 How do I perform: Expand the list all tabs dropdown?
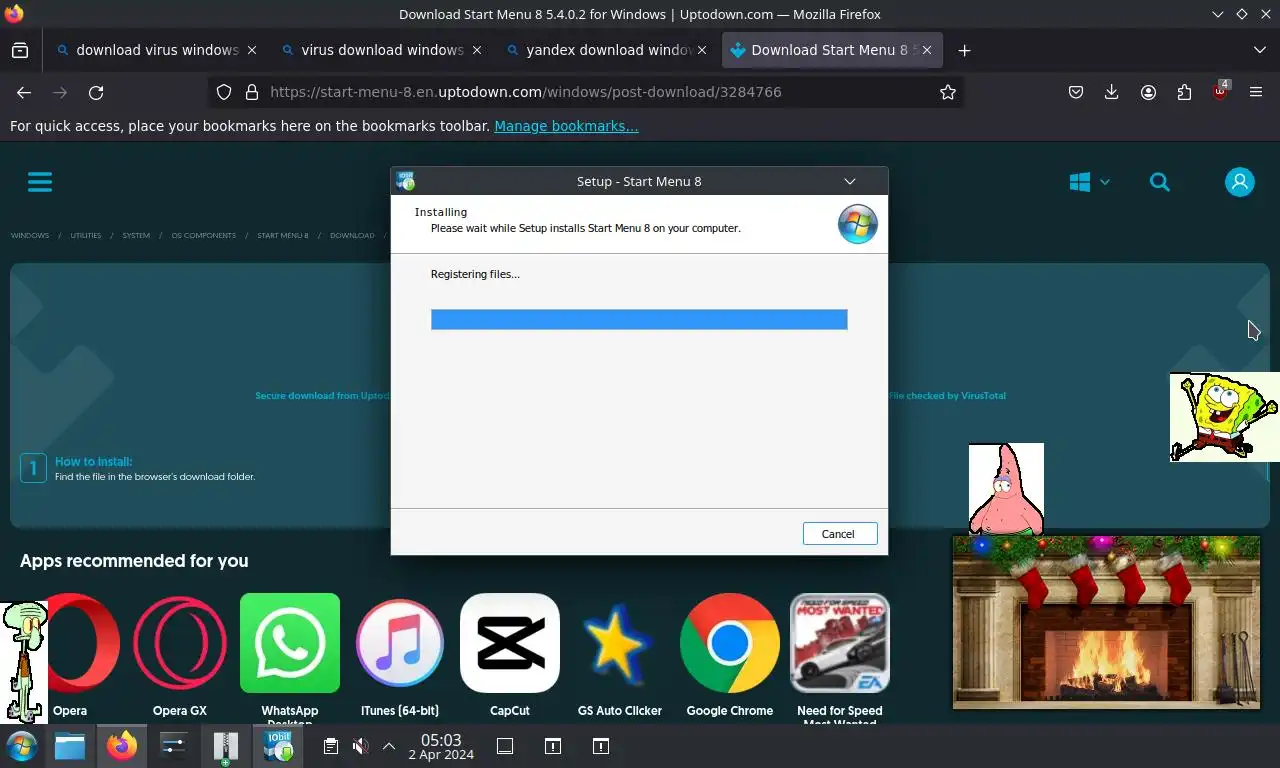tap(1259, 50)
